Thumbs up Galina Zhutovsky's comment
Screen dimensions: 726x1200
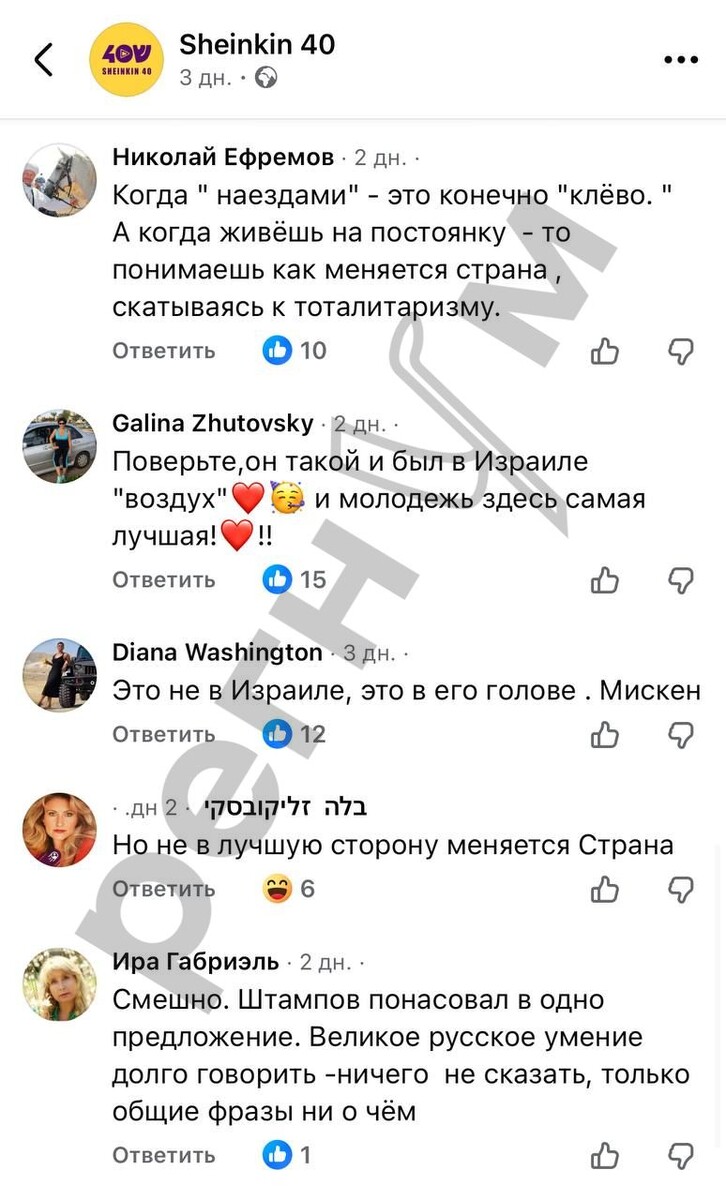click(x=605, y=580)
